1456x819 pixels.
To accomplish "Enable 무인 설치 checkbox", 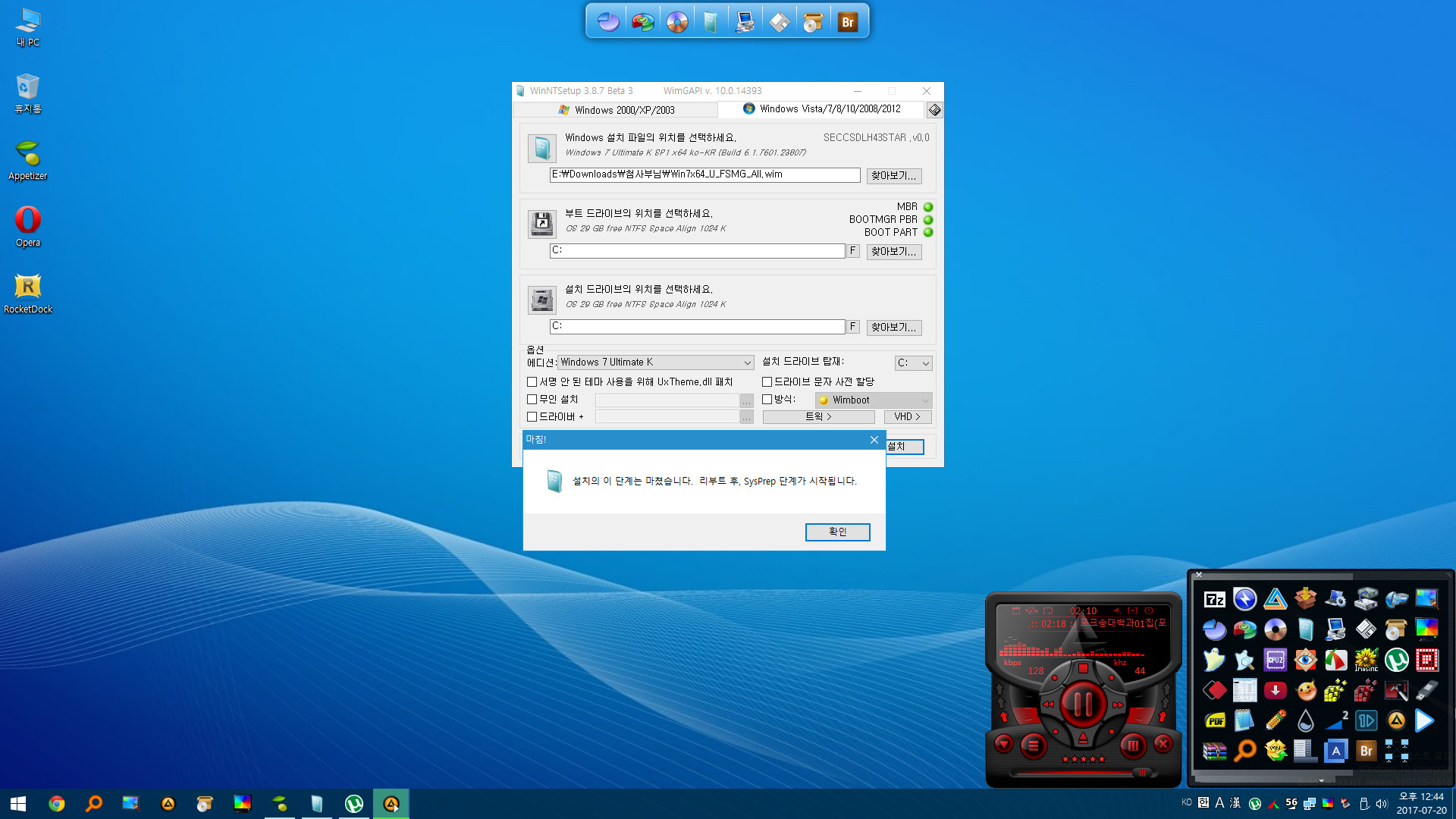I will 532,400.
